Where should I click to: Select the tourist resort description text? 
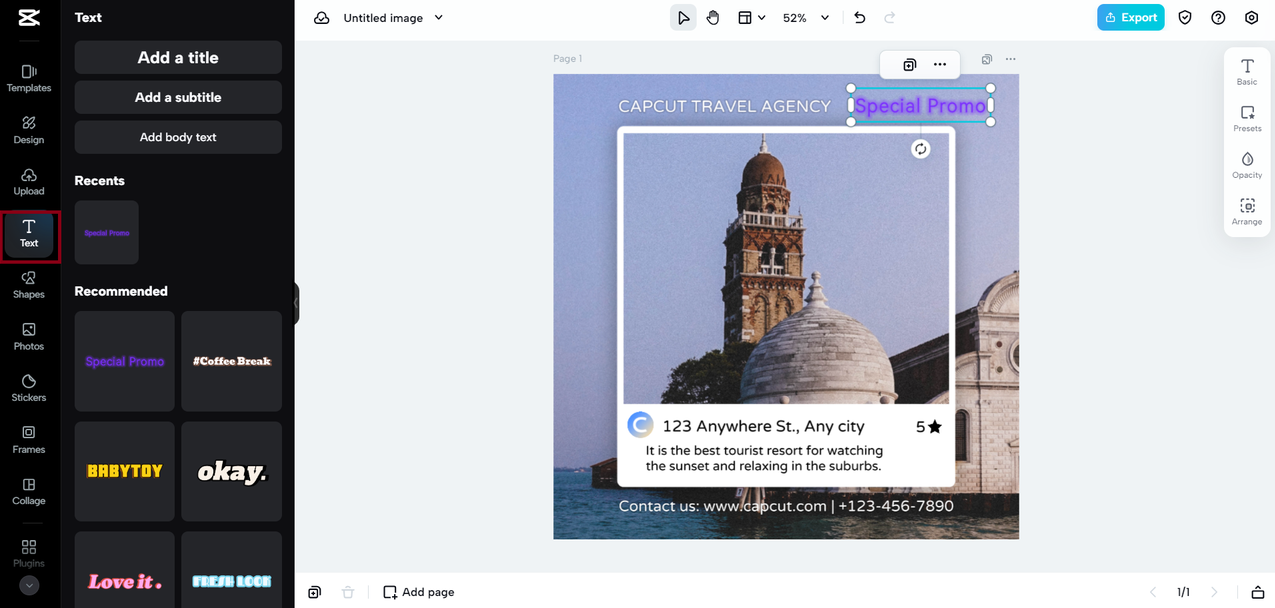coord(764,458)
